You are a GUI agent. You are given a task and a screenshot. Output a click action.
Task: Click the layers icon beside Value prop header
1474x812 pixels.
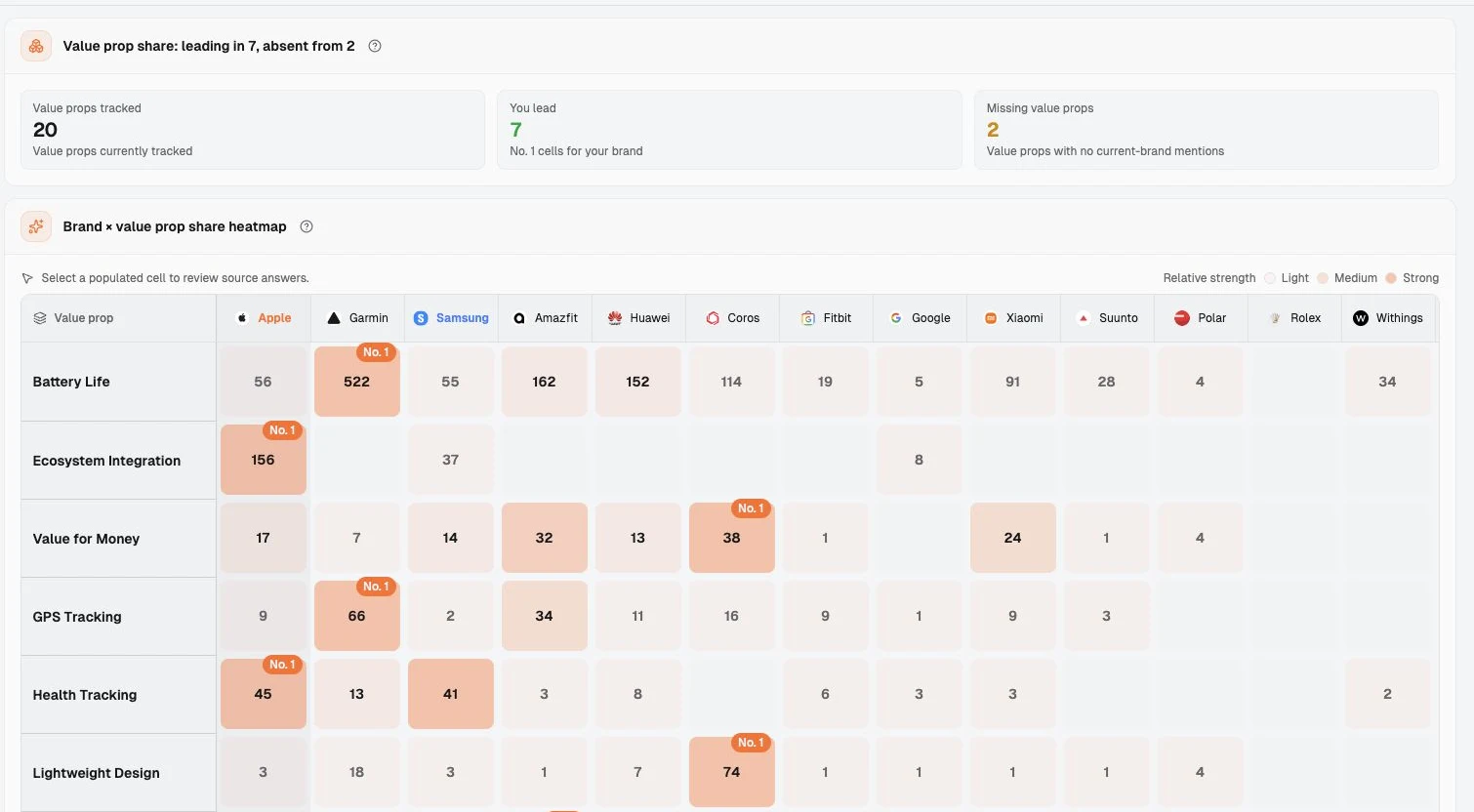(x=40, y=318)
